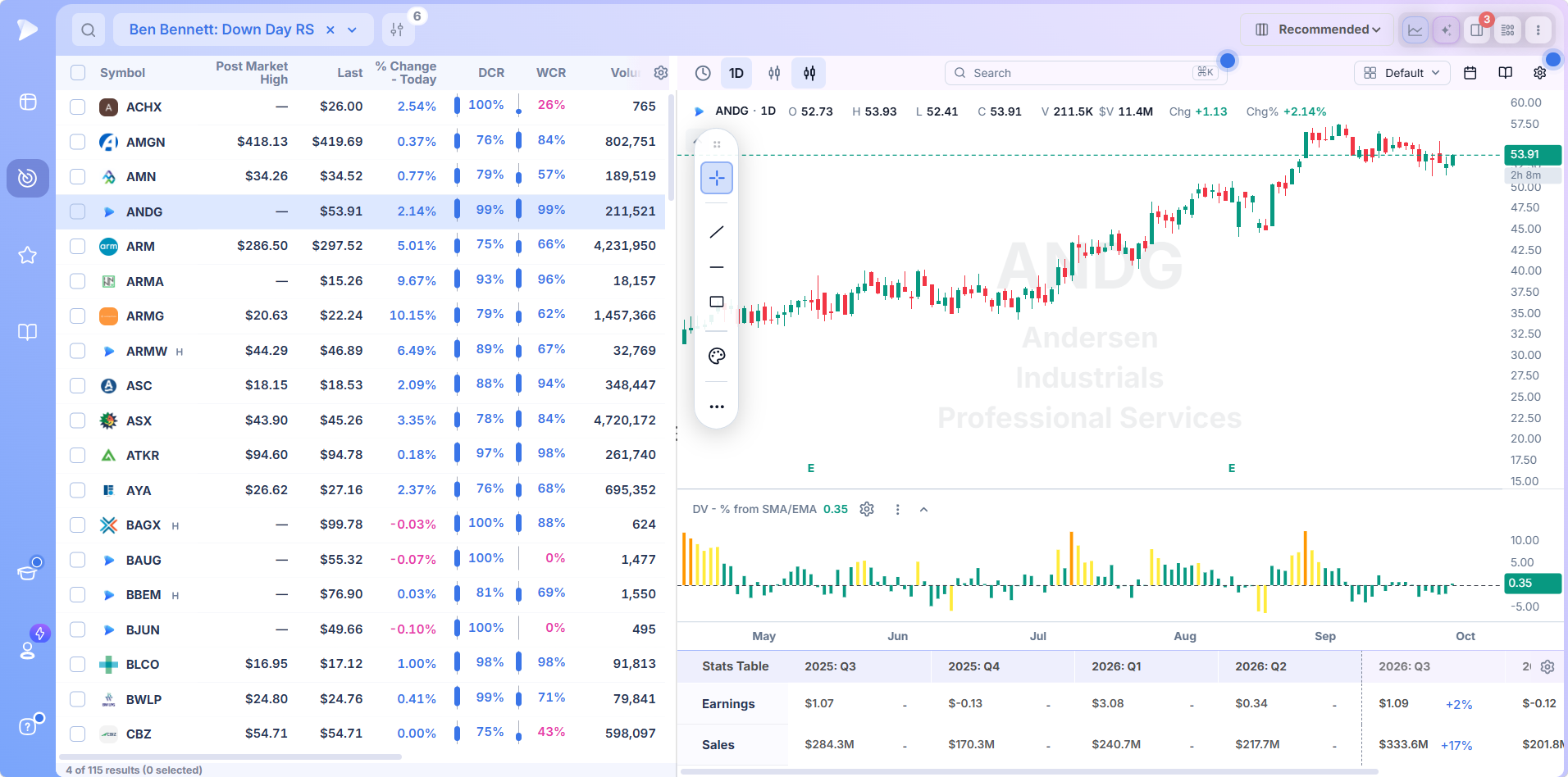Open the indicators icon next to 1D
Viewport: 1568px width, 777px height.
pos(774,73)
